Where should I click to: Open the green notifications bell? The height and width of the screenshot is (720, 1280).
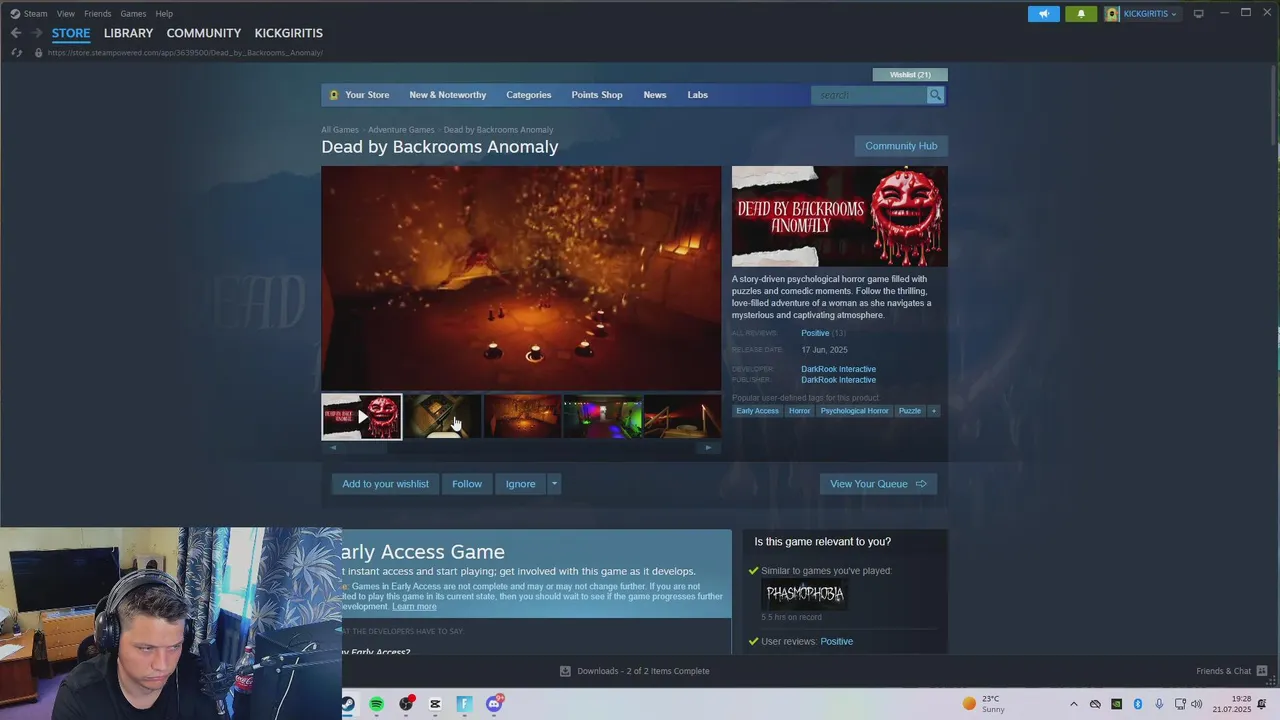click(x=1081, y=14)
